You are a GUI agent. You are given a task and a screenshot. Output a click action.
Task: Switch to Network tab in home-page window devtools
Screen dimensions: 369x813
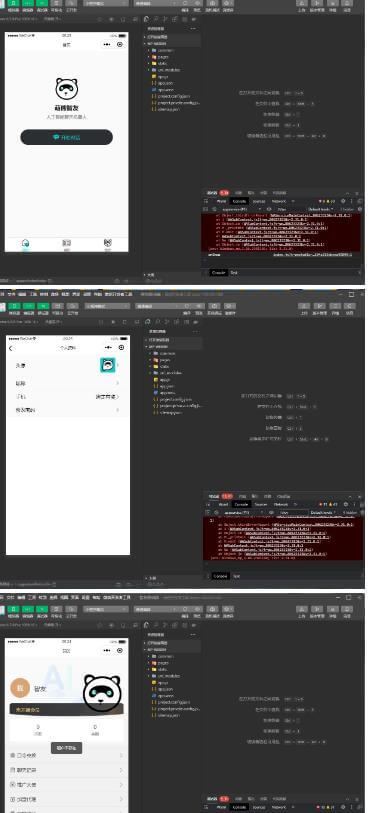[279, 201]
